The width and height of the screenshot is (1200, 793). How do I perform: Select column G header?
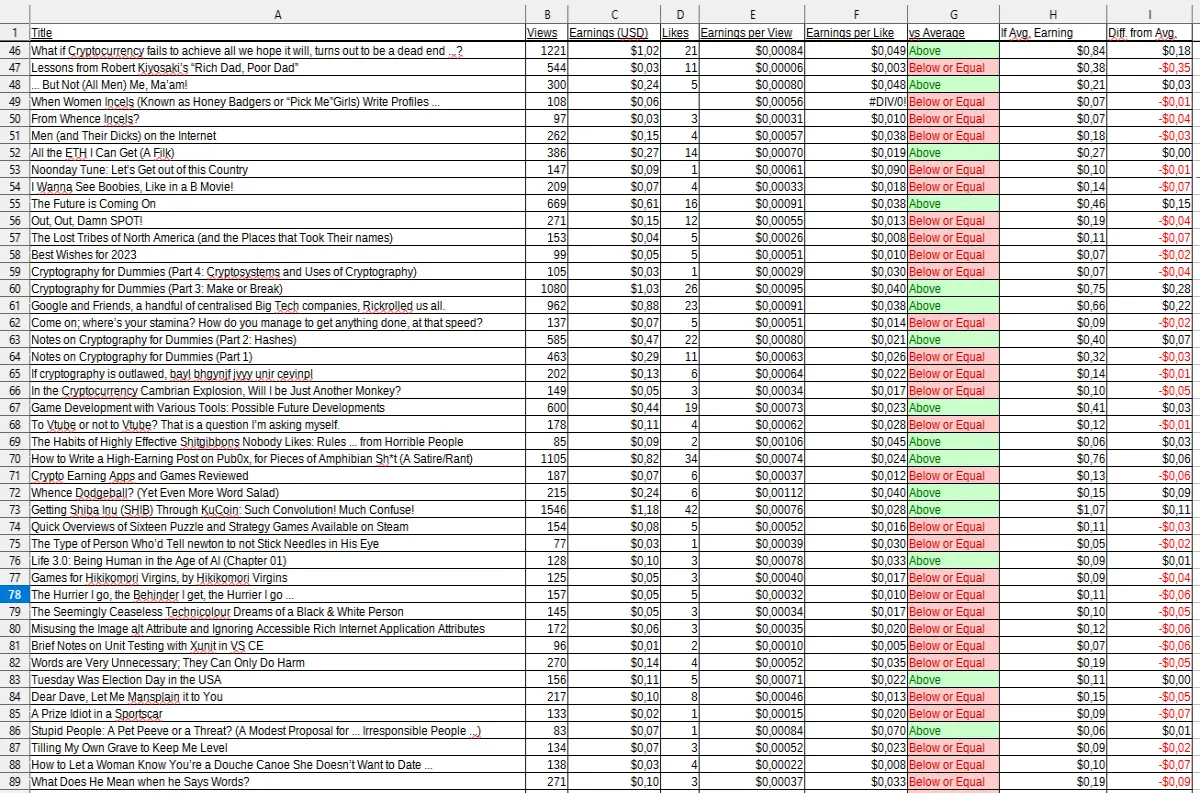point(953,14)
